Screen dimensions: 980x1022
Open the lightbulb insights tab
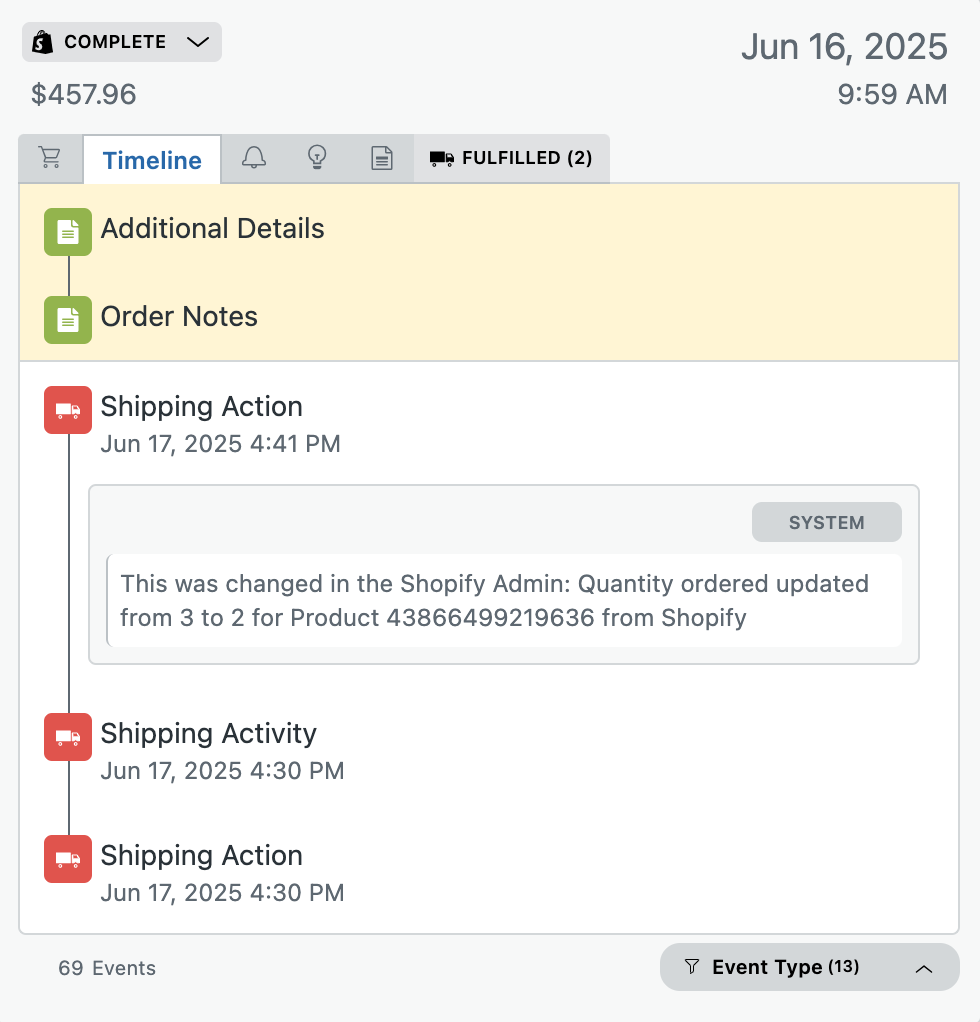(x=317, y=158)
